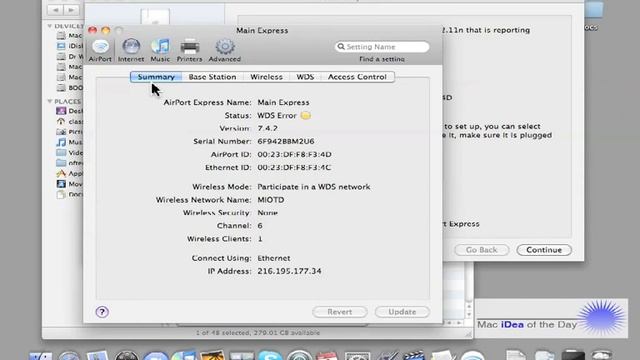Click the yellow WDS Error status indicator
The image size is (640, 360).
[305, 116]
